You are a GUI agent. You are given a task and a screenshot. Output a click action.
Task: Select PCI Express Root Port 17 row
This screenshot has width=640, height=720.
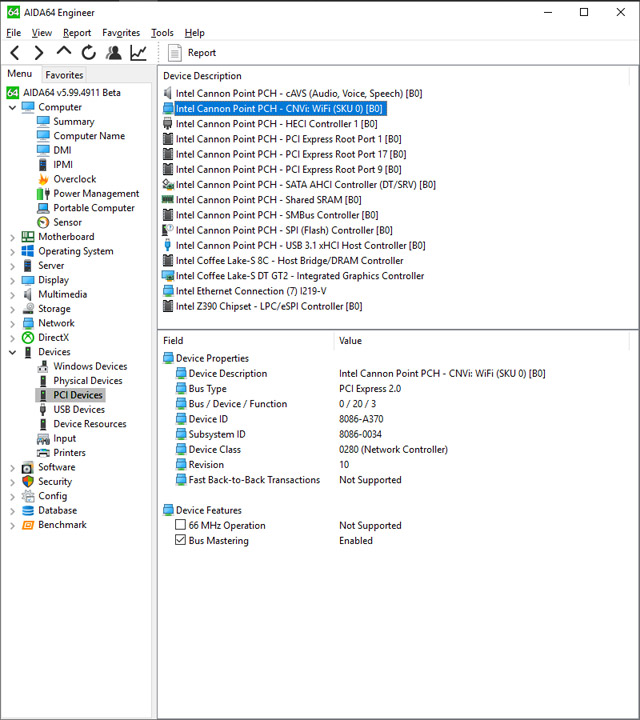point(291,154)
